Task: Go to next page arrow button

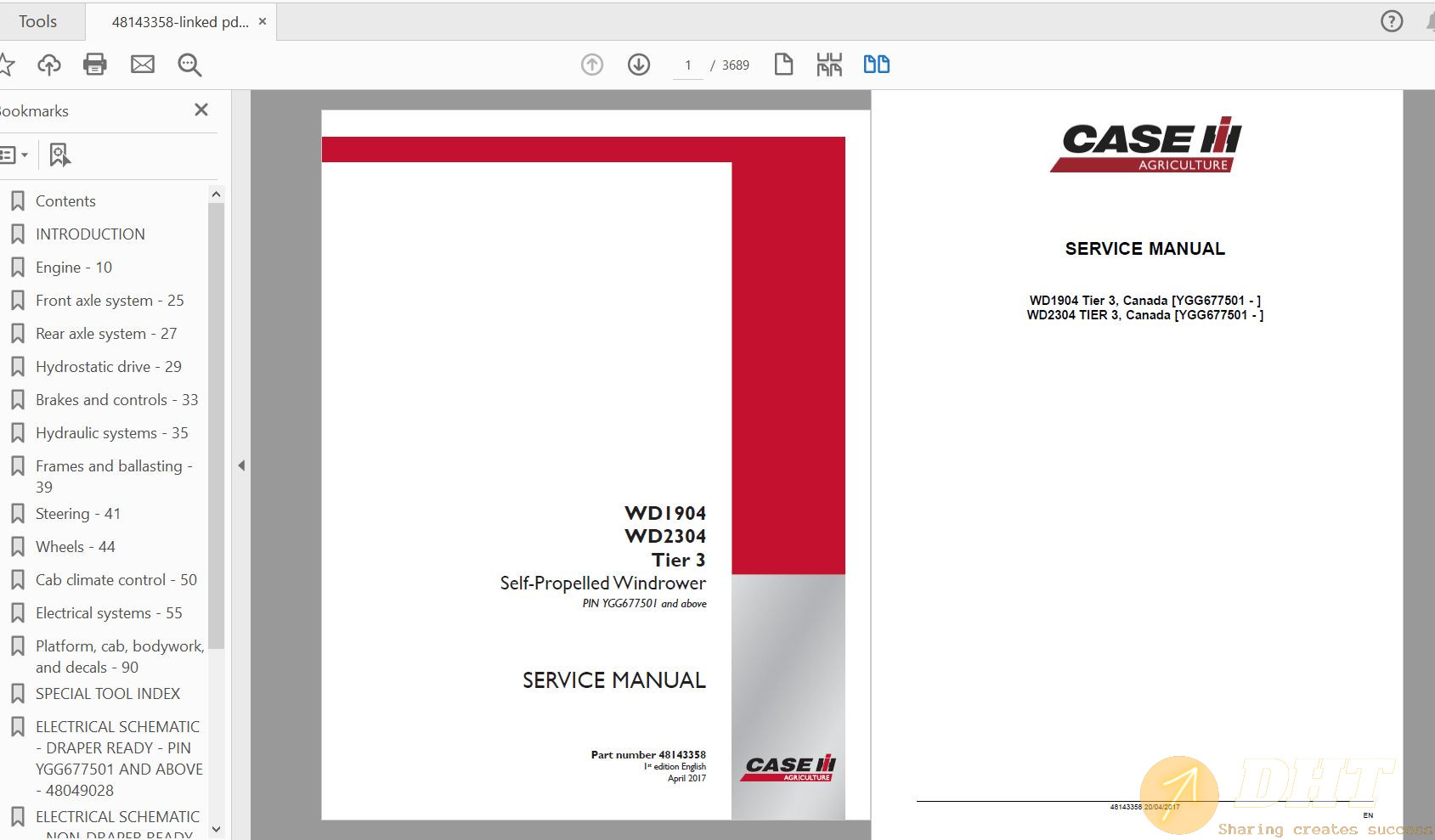Action: (639, 65)
